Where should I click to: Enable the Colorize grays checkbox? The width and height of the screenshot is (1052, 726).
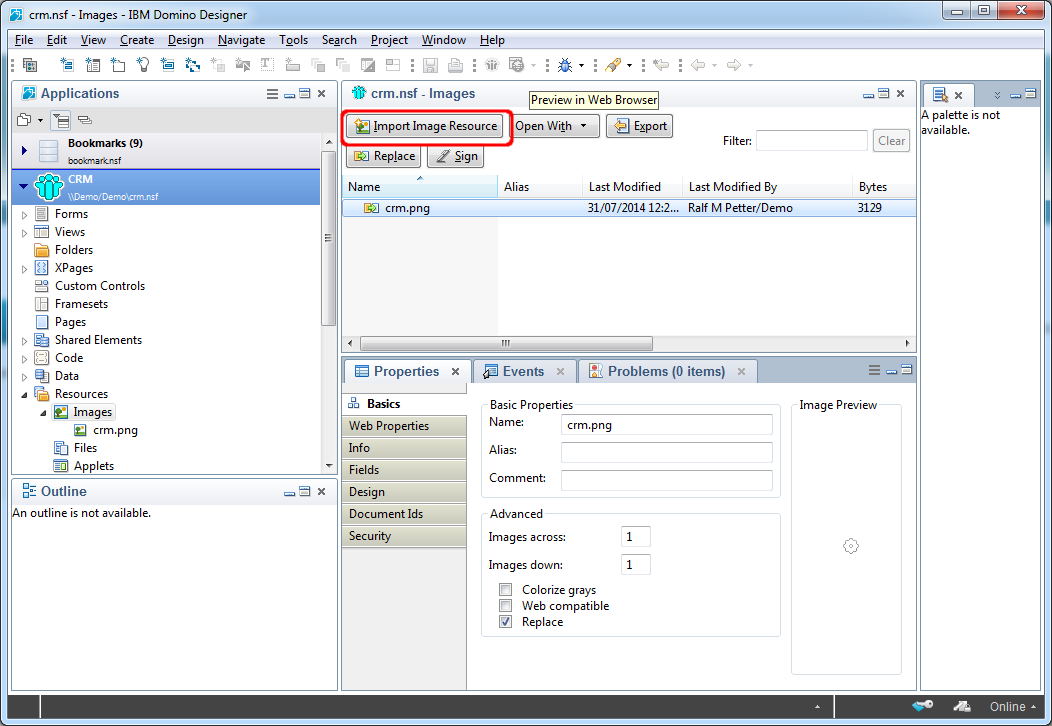point(506,590)
